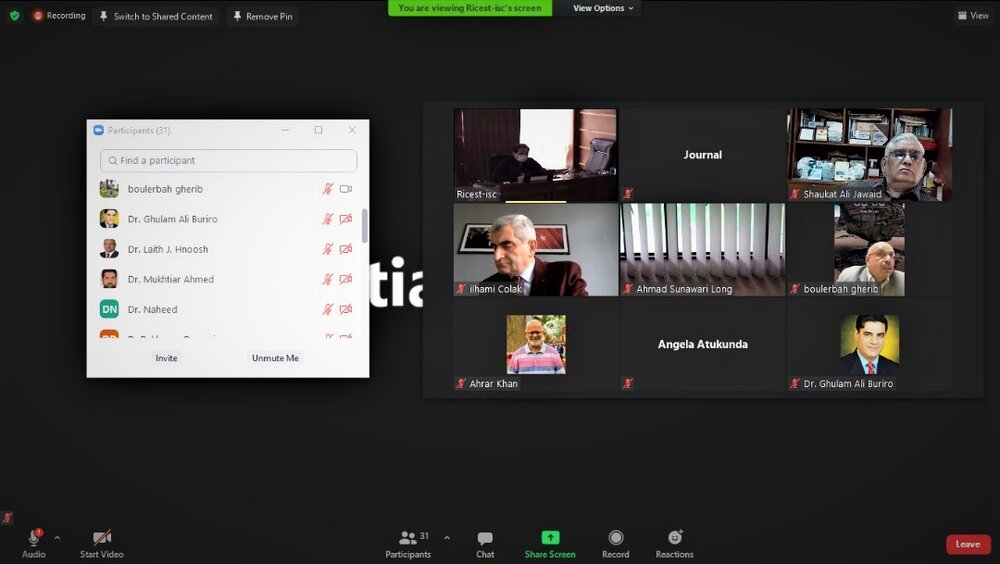The image size is (1000, 564).
Task: Click Dr. Laith J. Hnoosh's video-off icon
Action: point(346,249)
